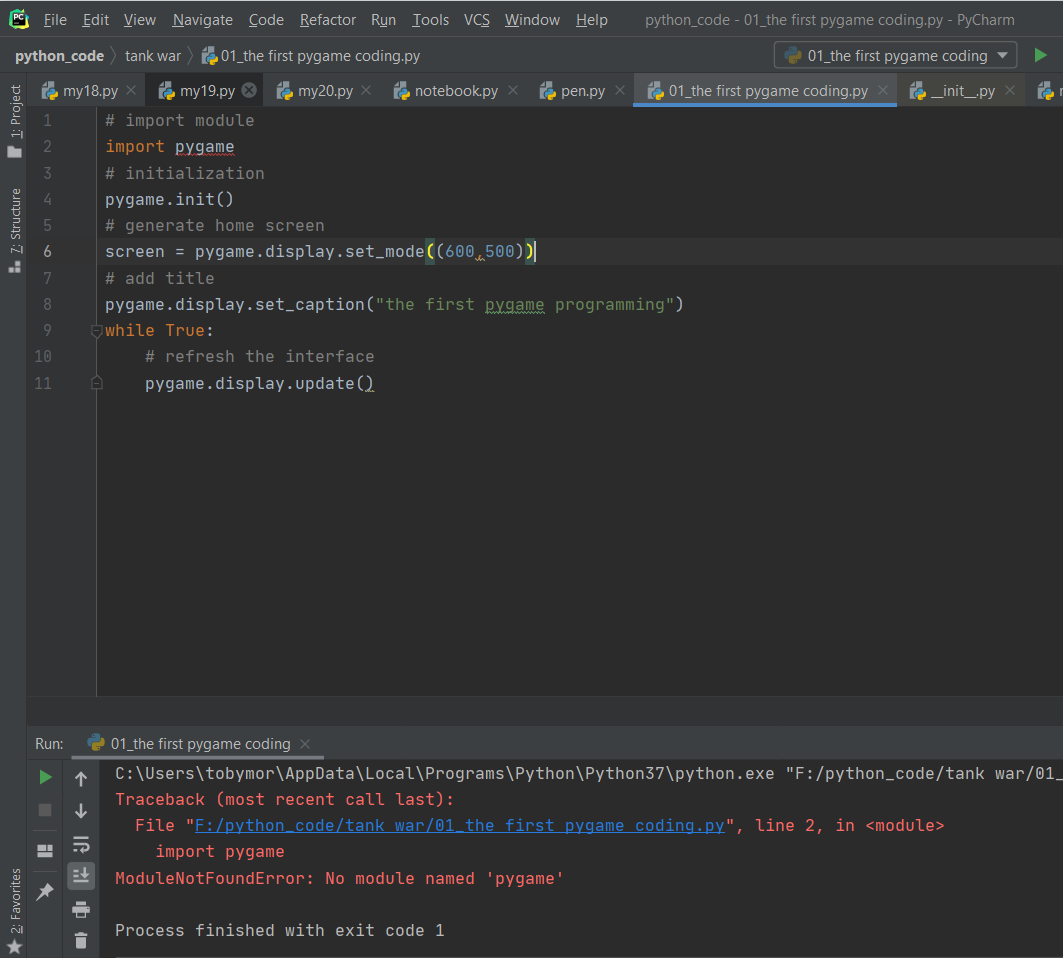This screenshot has height=958, width=1063.
Task: Open the Edit menu
Action: [x=96, y=20]
